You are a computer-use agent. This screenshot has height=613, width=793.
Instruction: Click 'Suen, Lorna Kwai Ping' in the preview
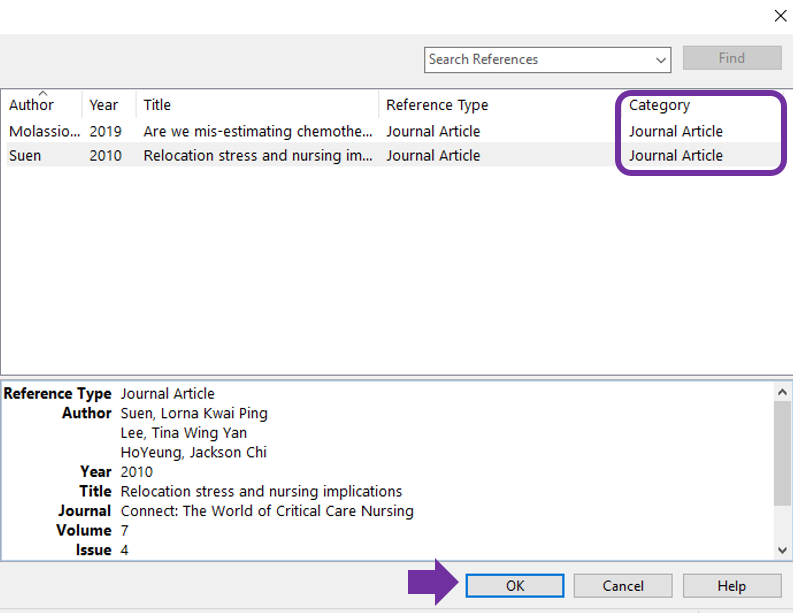[x=194, y=413]
